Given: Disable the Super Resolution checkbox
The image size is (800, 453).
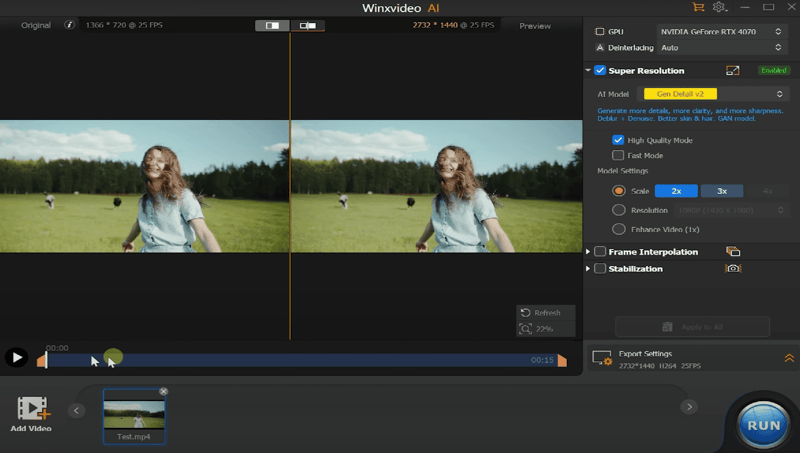Looking at the screenshot, I should [x=600, y=71].
